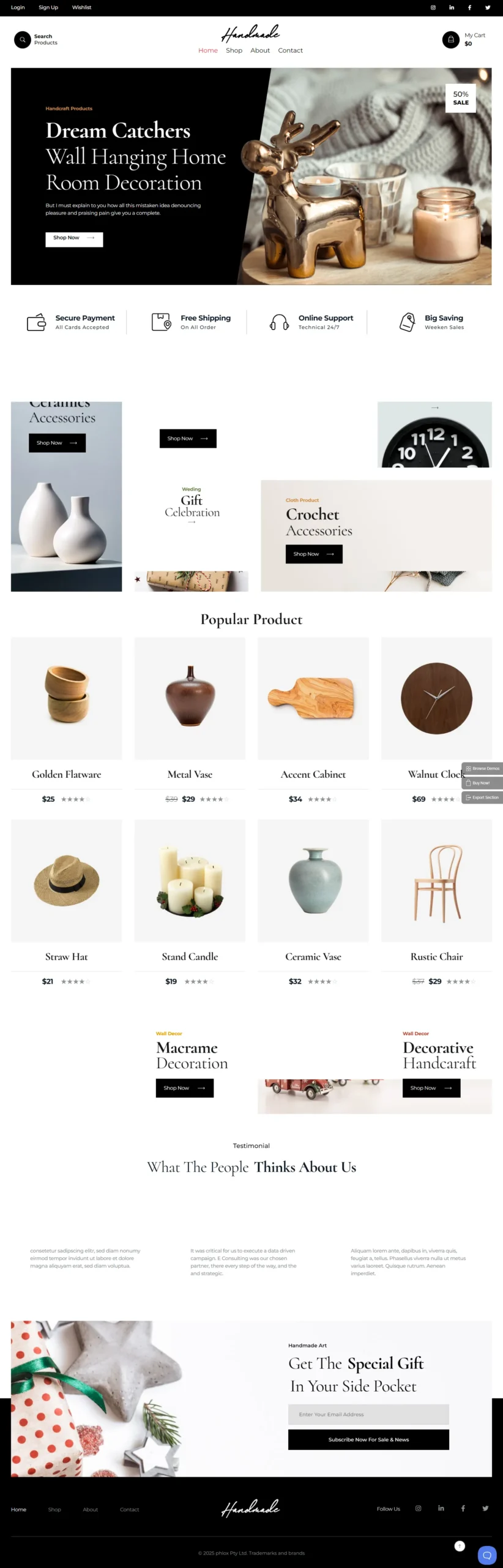The width and height of the screenshot is (503, 1568).
Task: Open the Straw Hat product image
Action: click(x=67, y=881)
